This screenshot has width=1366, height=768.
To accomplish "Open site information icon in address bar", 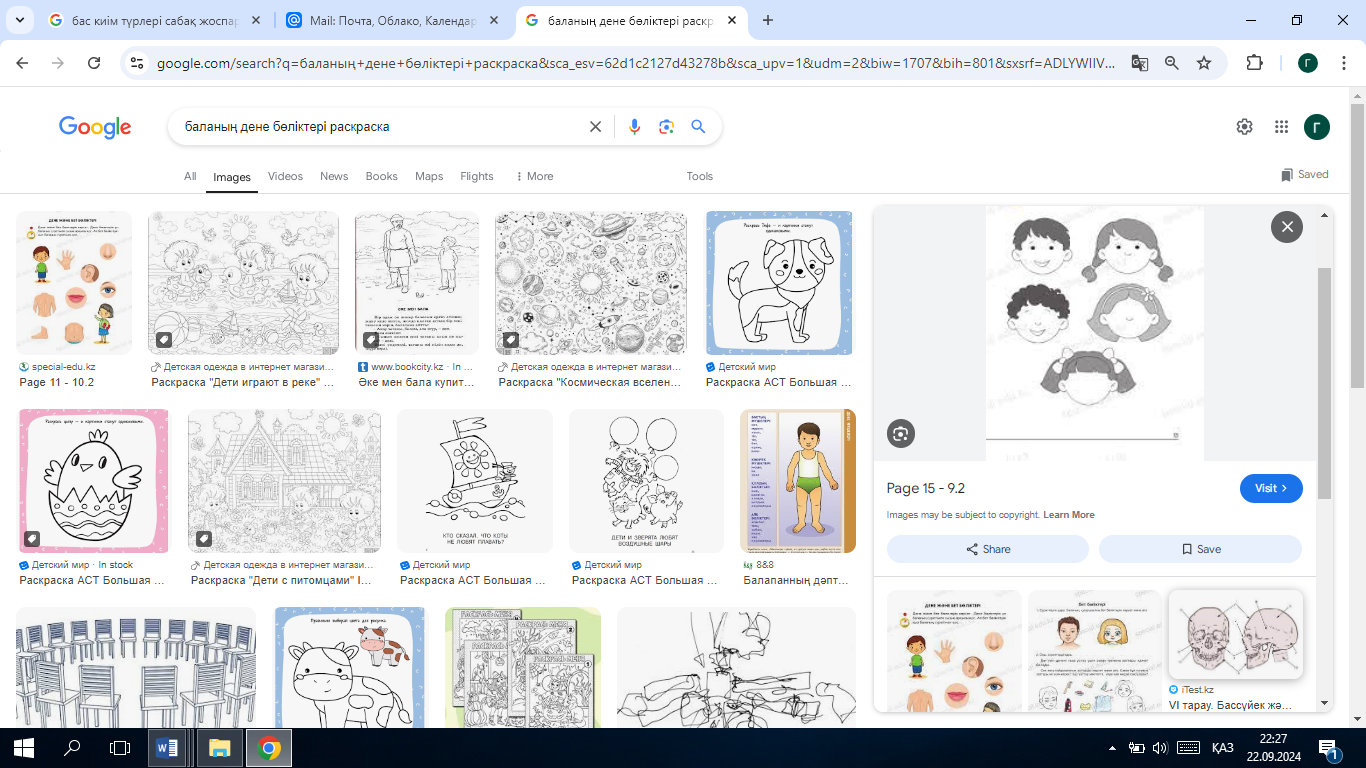I will [138, 63].
